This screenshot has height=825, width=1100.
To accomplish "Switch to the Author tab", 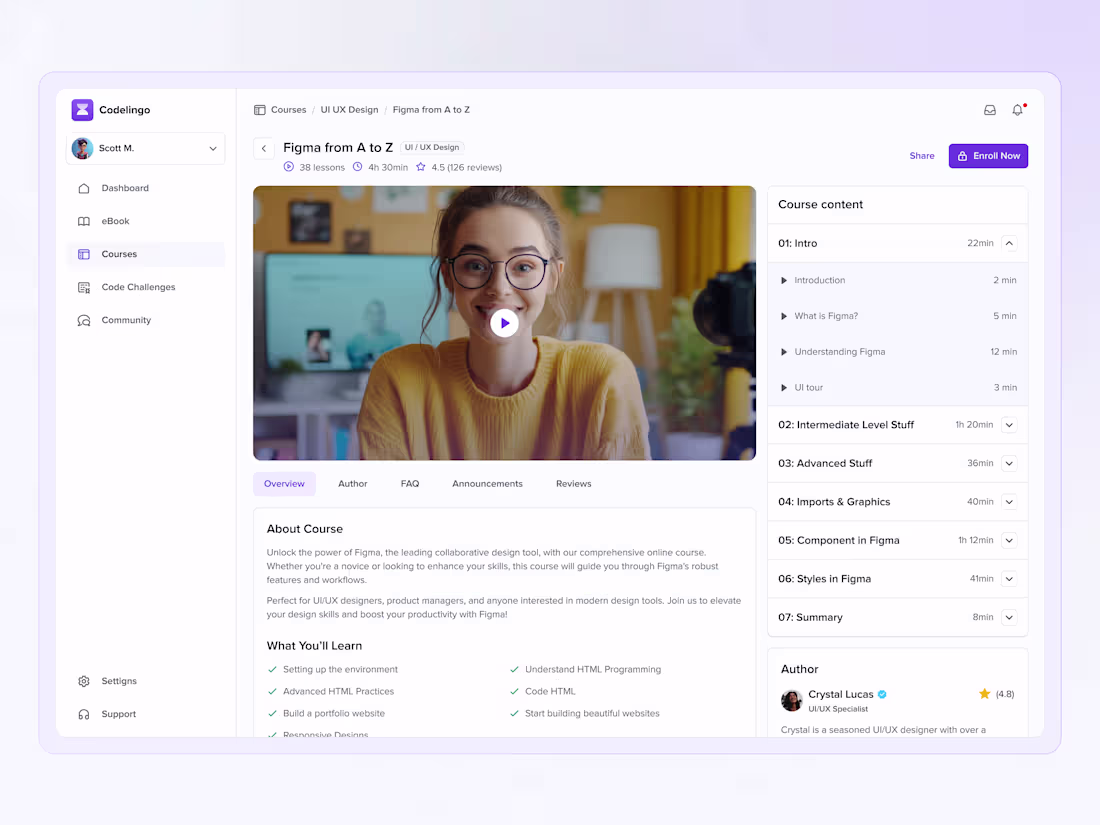I will coord(352,483).
